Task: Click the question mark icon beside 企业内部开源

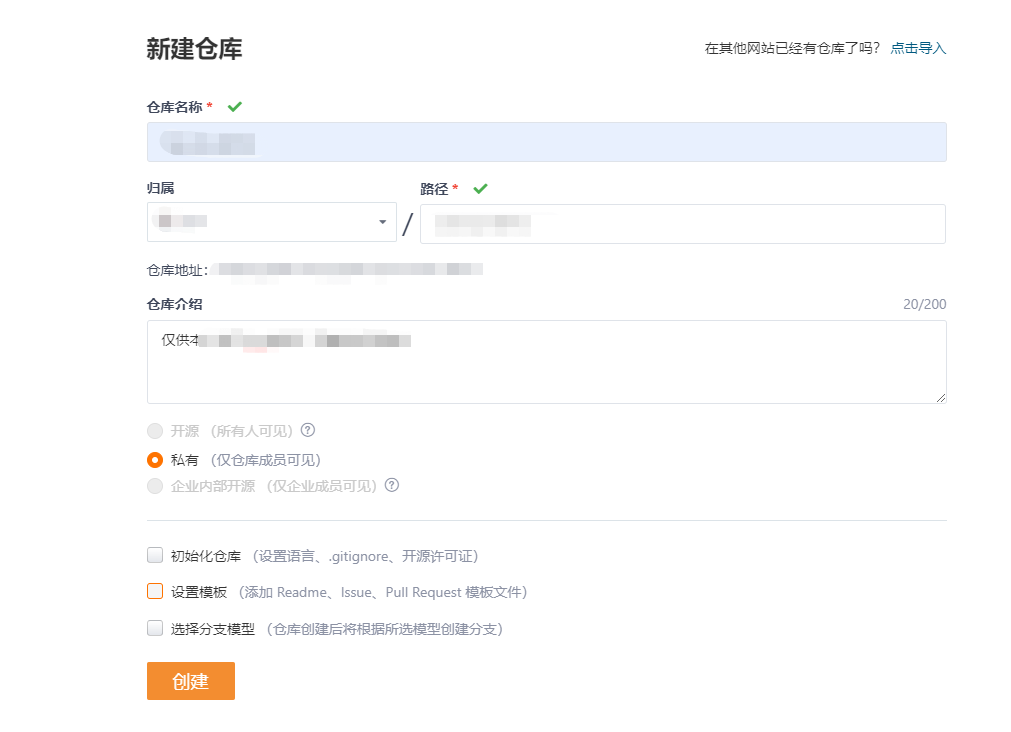Action: [x=392, y=485]
